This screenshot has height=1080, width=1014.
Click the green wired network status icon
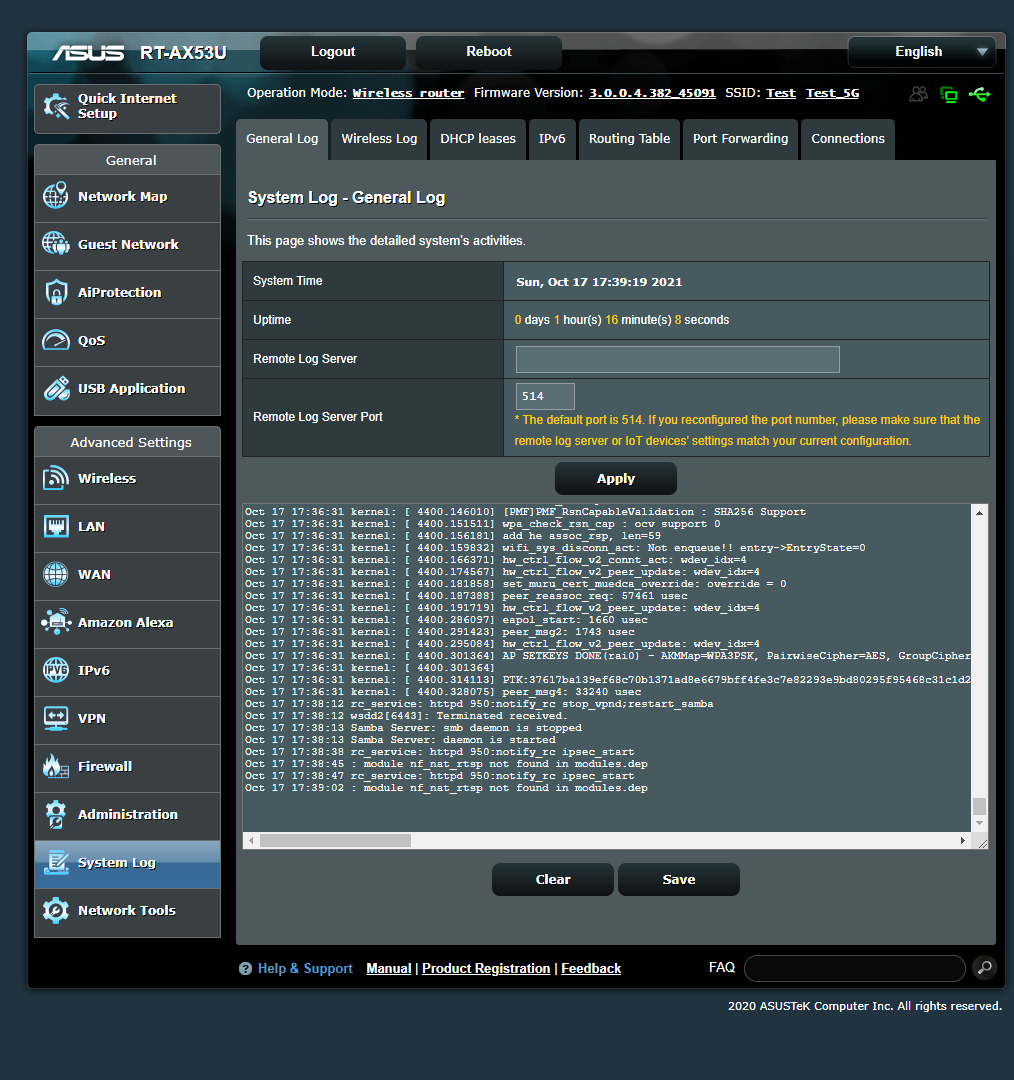coord(948,93)
